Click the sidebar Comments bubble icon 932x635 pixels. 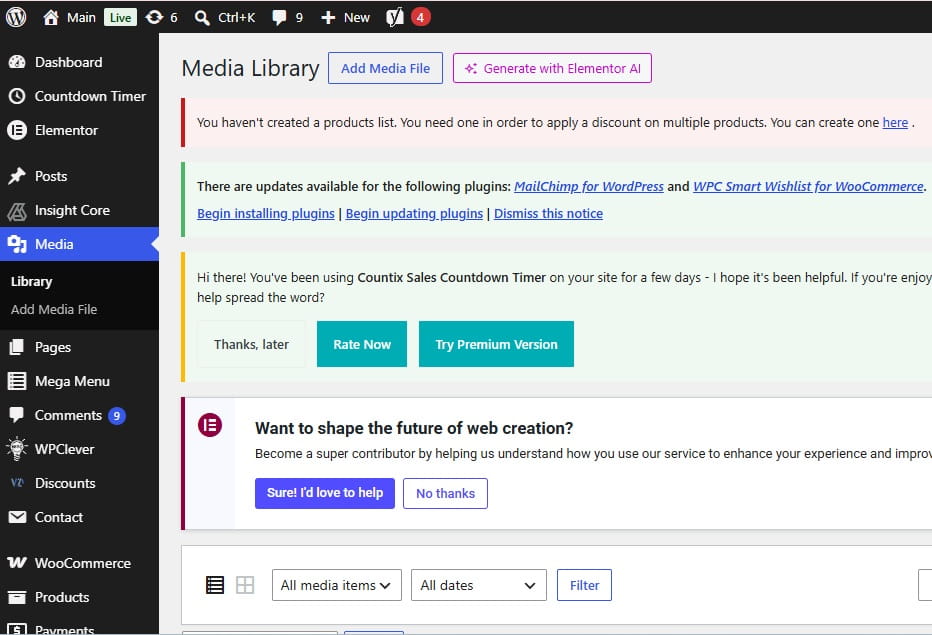[x=17, y=415]
